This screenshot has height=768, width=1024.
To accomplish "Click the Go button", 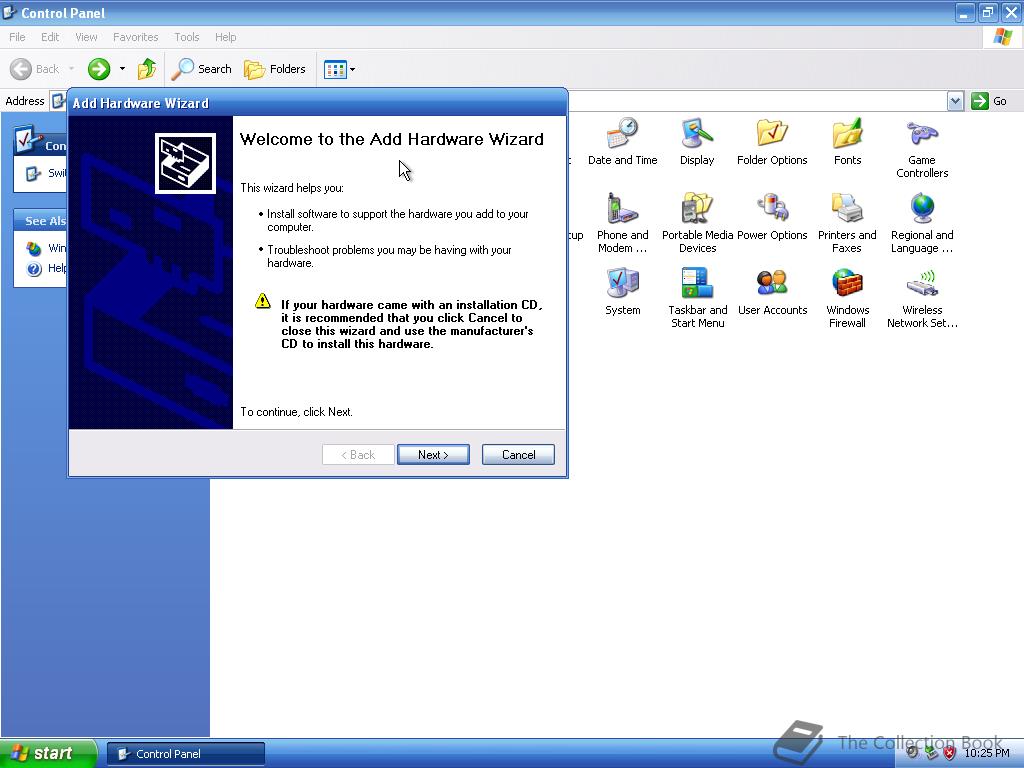I will coord(989,101).
